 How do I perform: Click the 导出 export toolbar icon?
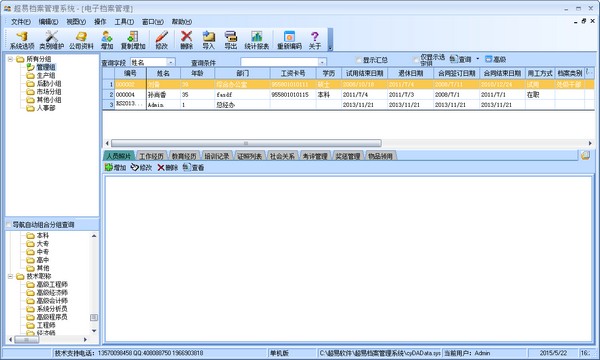point(230,40)
